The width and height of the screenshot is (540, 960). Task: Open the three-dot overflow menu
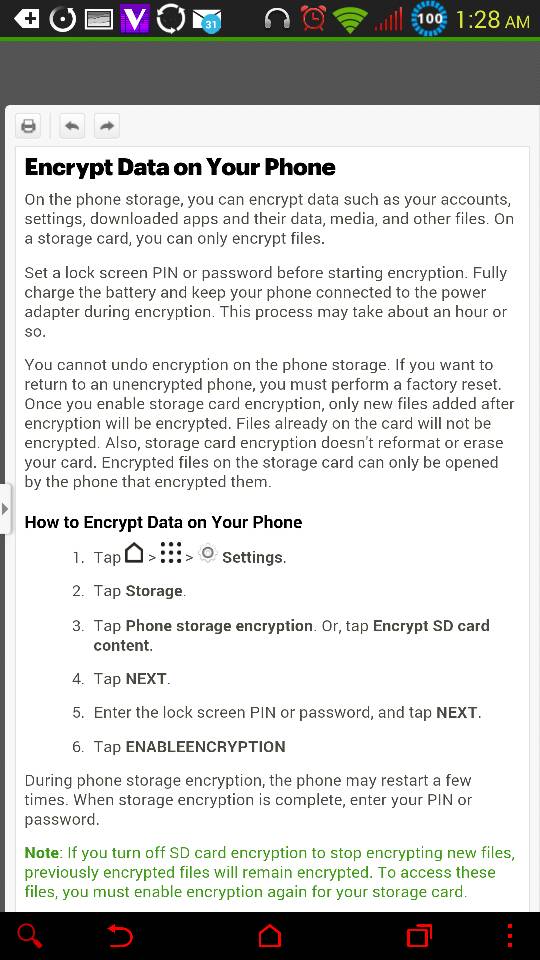[510, 936]
